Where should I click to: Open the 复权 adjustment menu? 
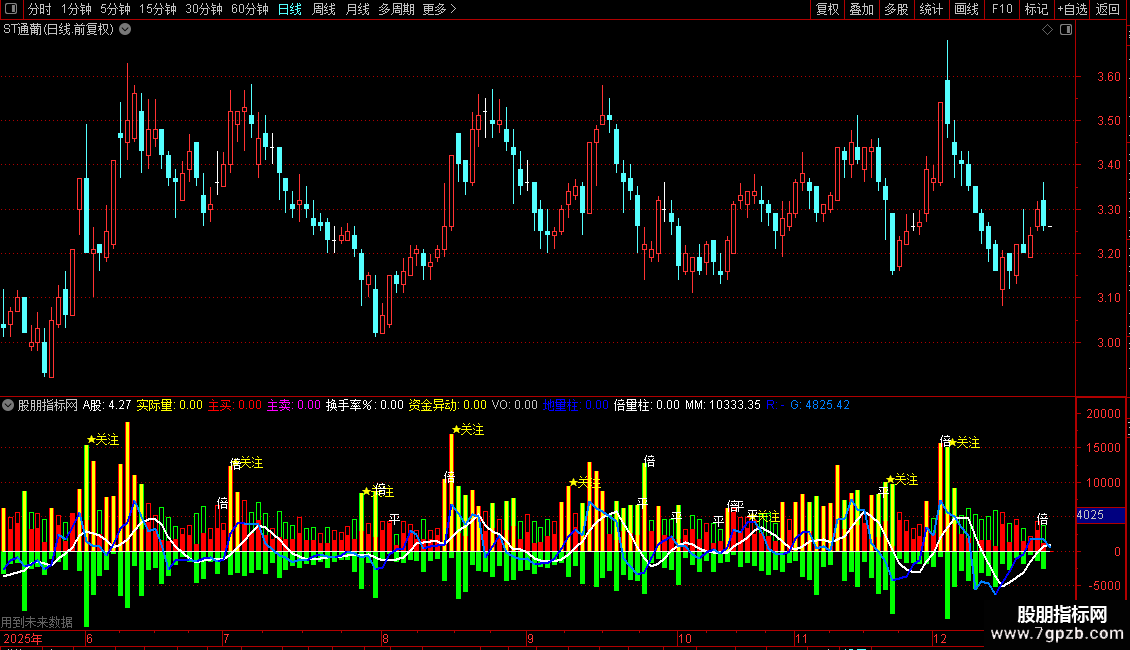click(x=827, y=9)
